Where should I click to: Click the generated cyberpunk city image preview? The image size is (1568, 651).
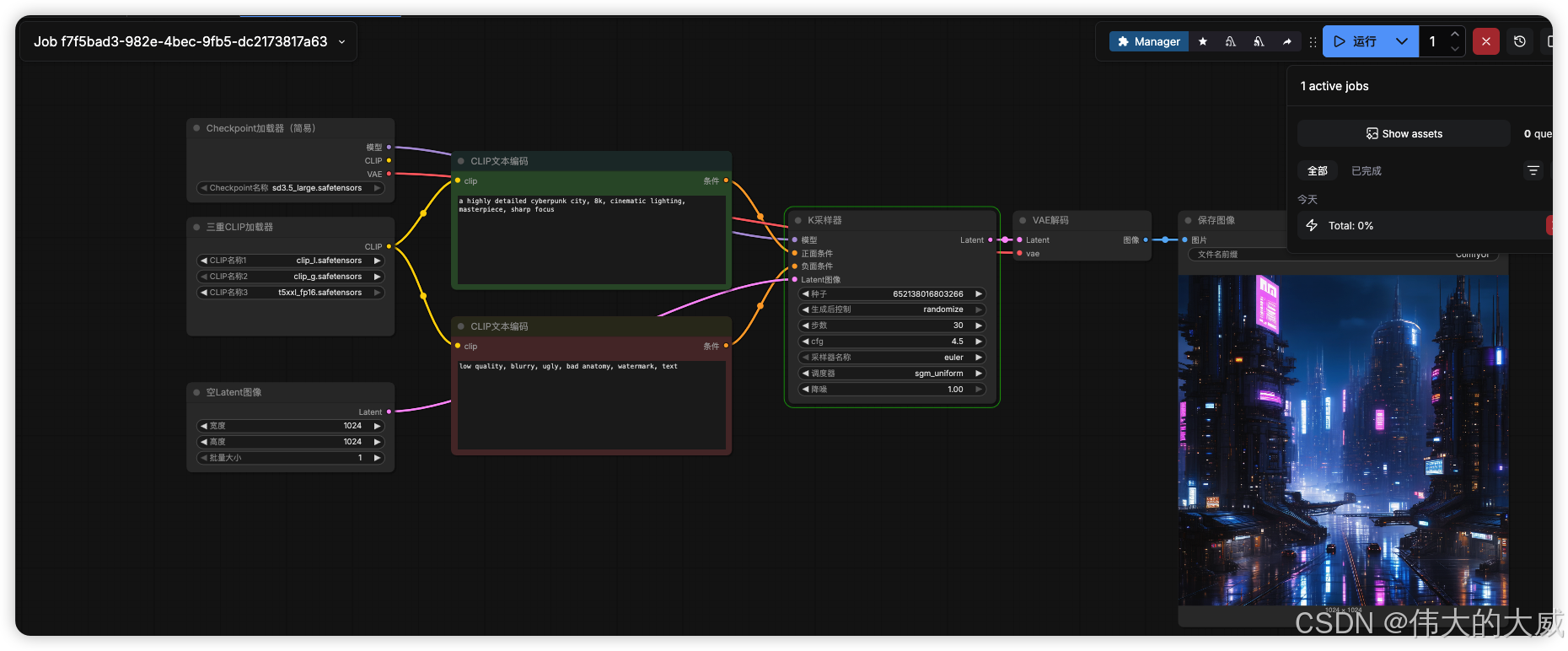1343,438
